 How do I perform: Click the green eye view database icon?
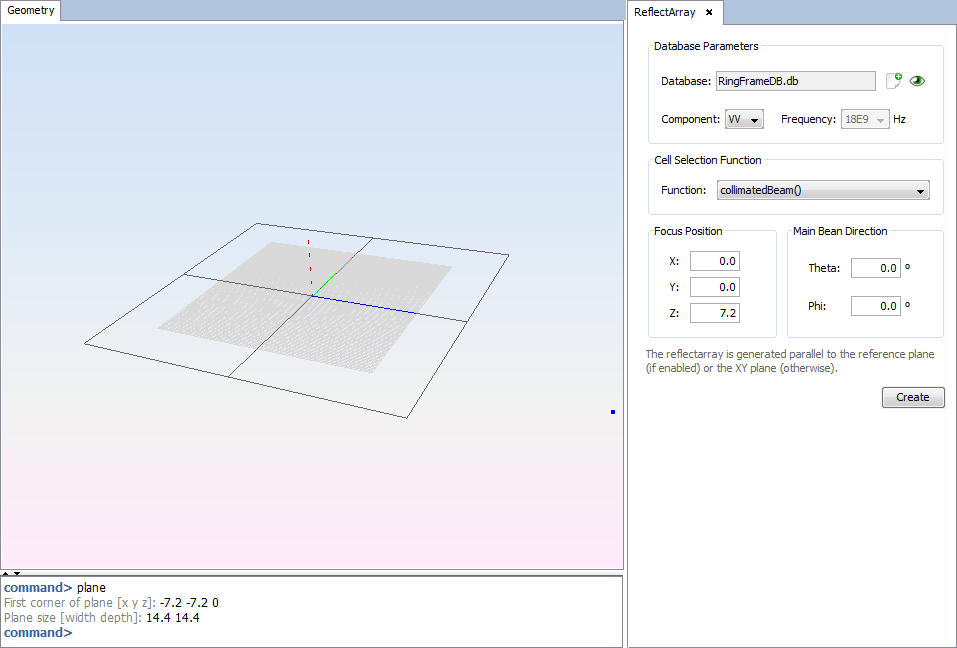coord(917,81)
